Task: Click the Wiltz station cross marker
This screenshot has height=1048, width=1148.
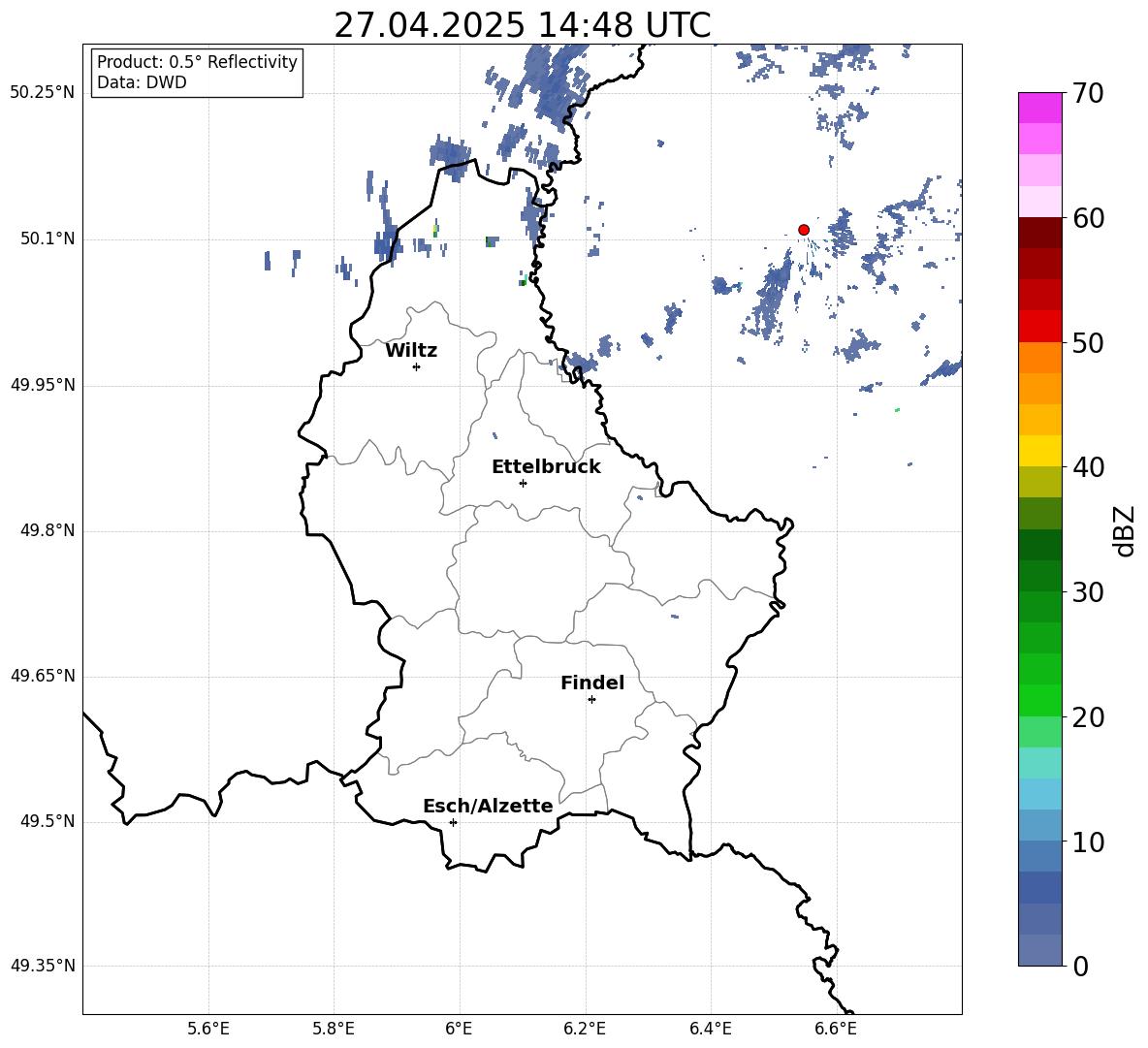Action: 417,366
